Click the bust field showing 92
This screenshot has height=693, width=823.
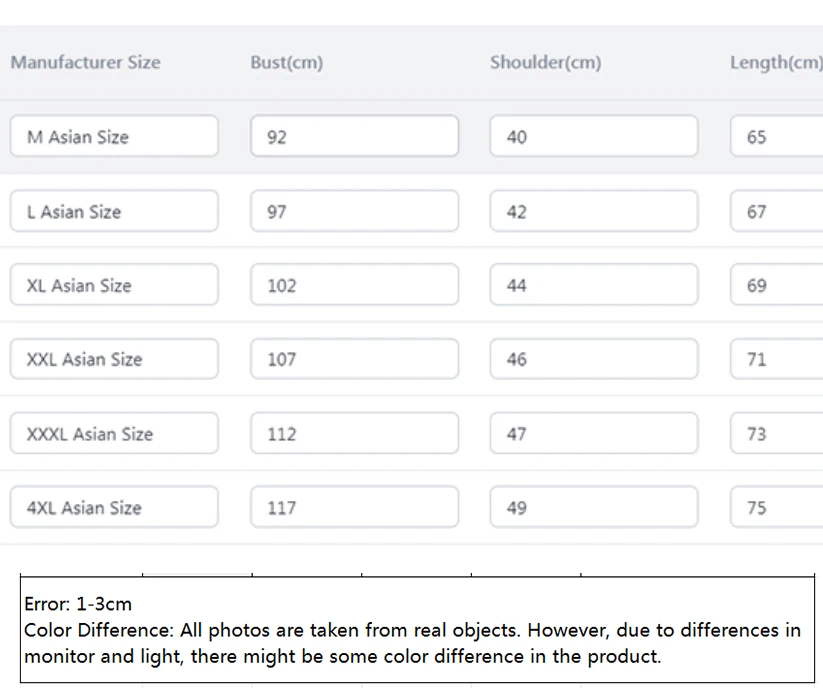(354, 137)
